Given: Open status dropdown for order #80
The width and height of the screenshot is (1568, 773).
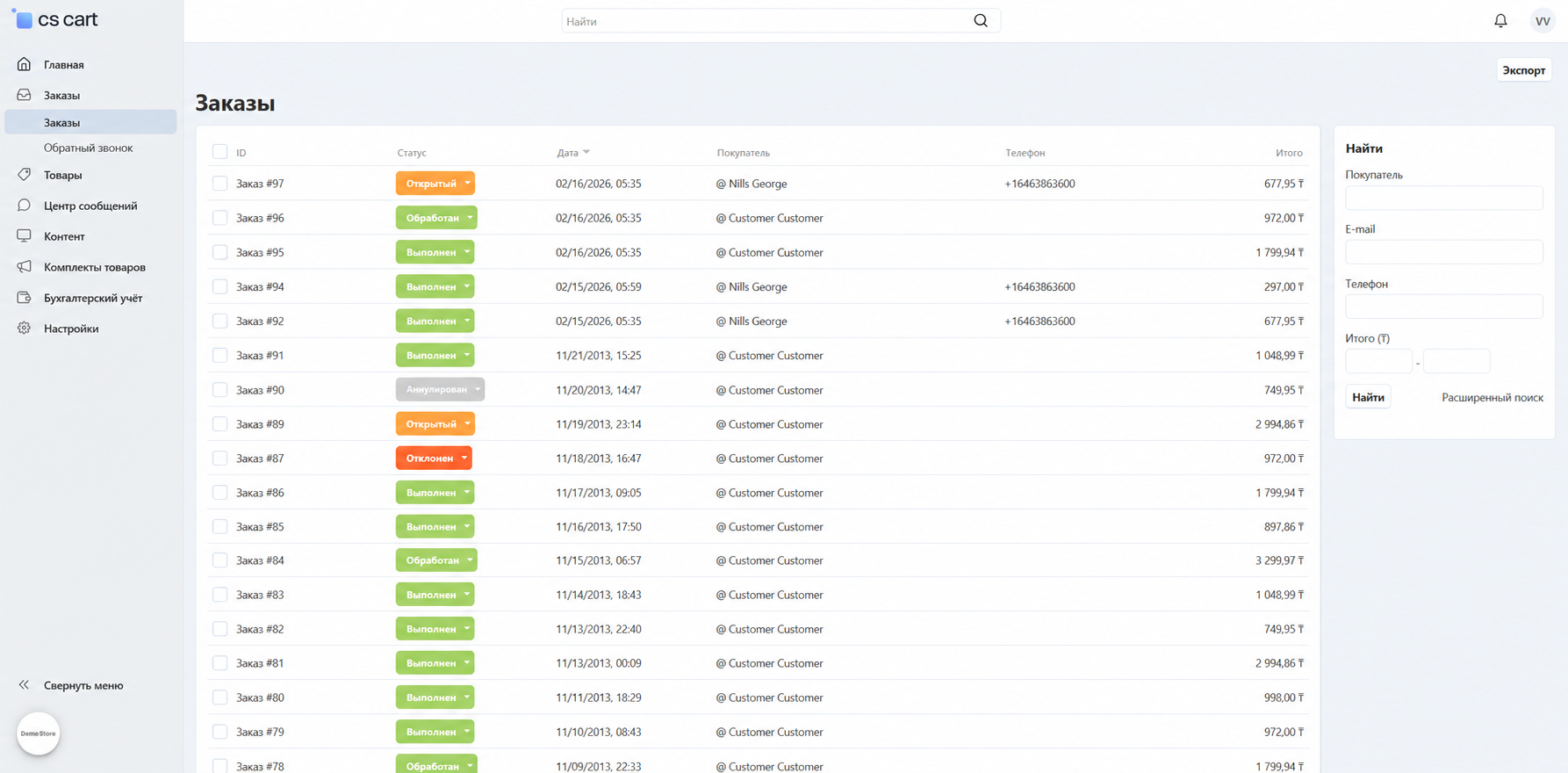Looking at the screenshot, I should click(435, 697).
